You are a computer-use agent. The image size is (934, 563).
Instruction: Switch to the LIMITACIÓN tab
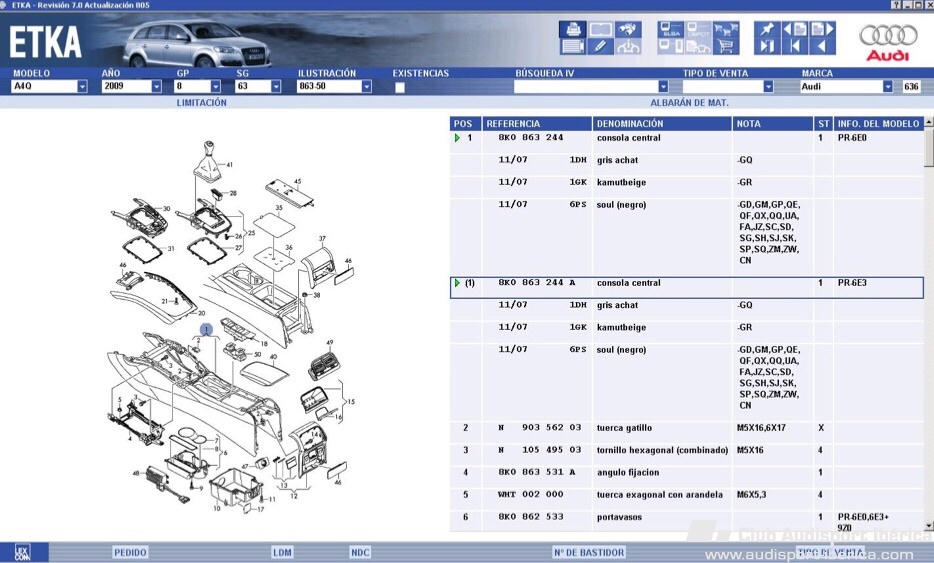pos(201,102)
